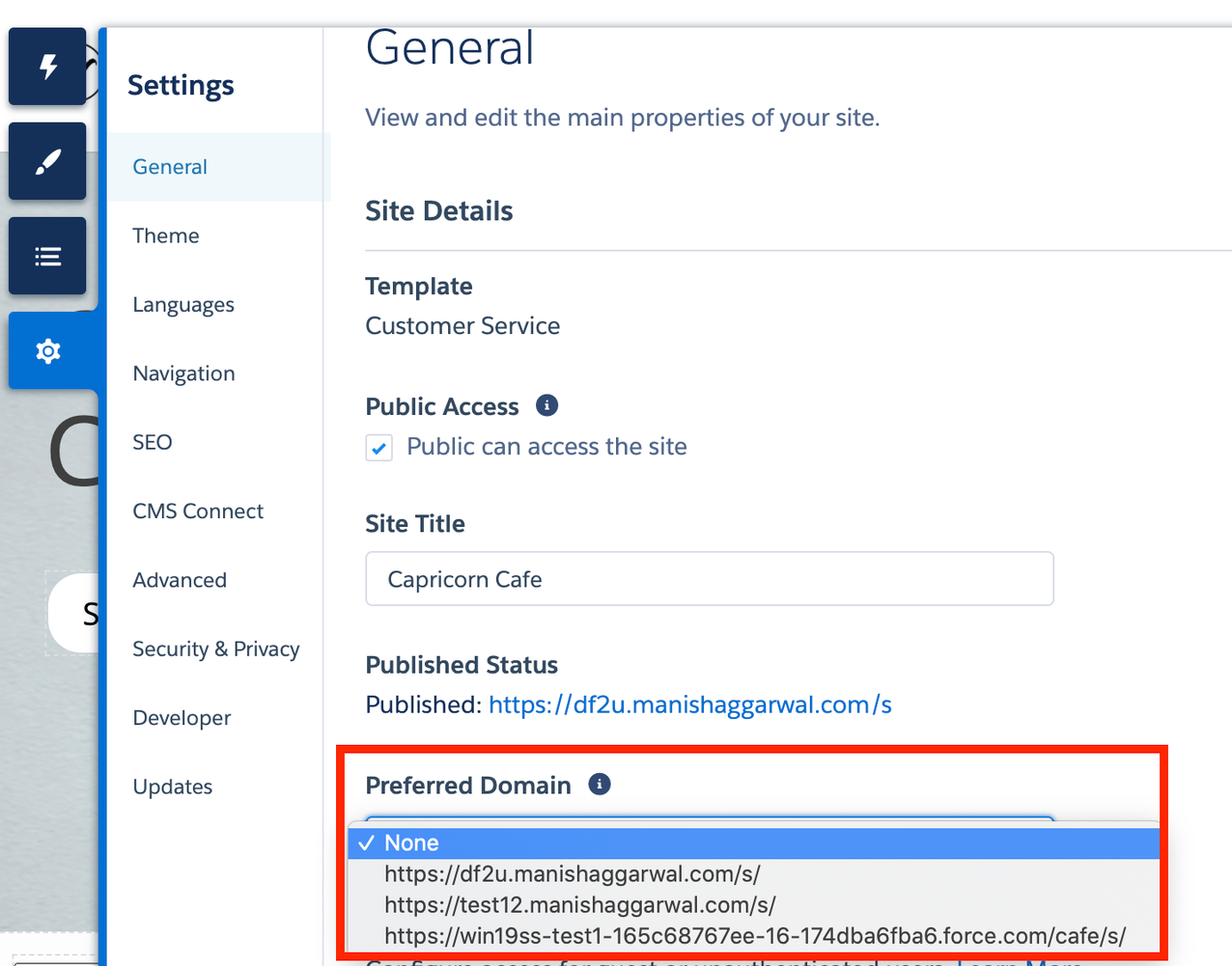Image resolution: width=1232 pixels, height=966 pixels.
Task: Show info tooltip for Preferred Domain
Action: [599, 784]
